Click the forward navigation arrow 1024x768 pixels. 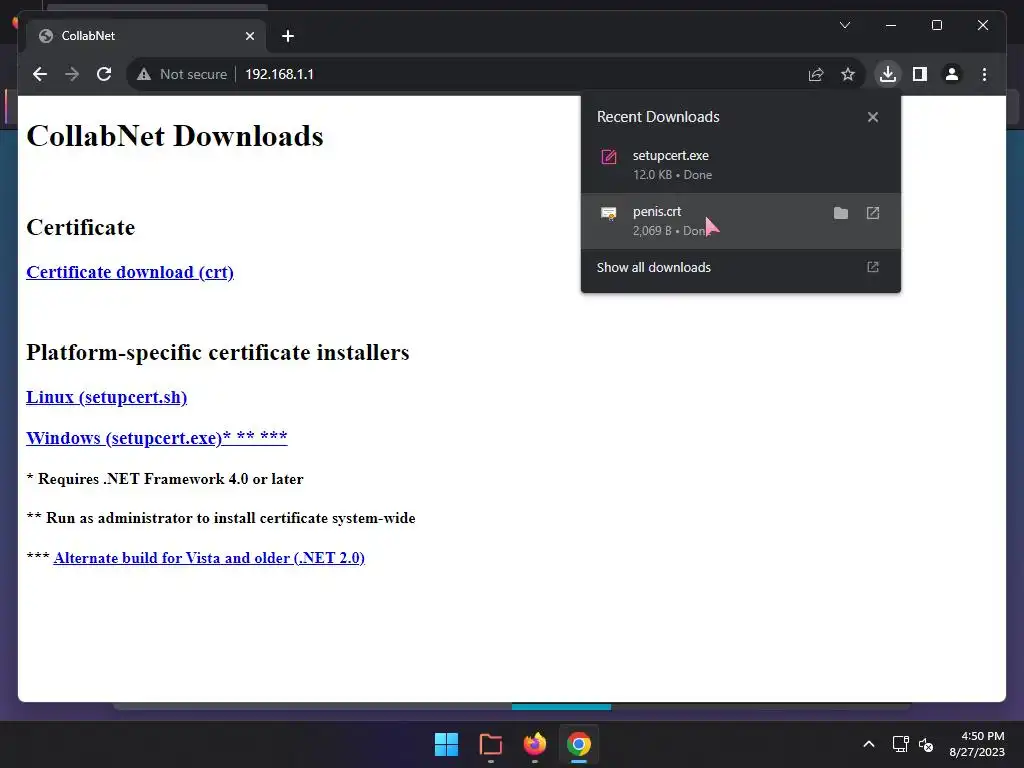coord(72,74)
